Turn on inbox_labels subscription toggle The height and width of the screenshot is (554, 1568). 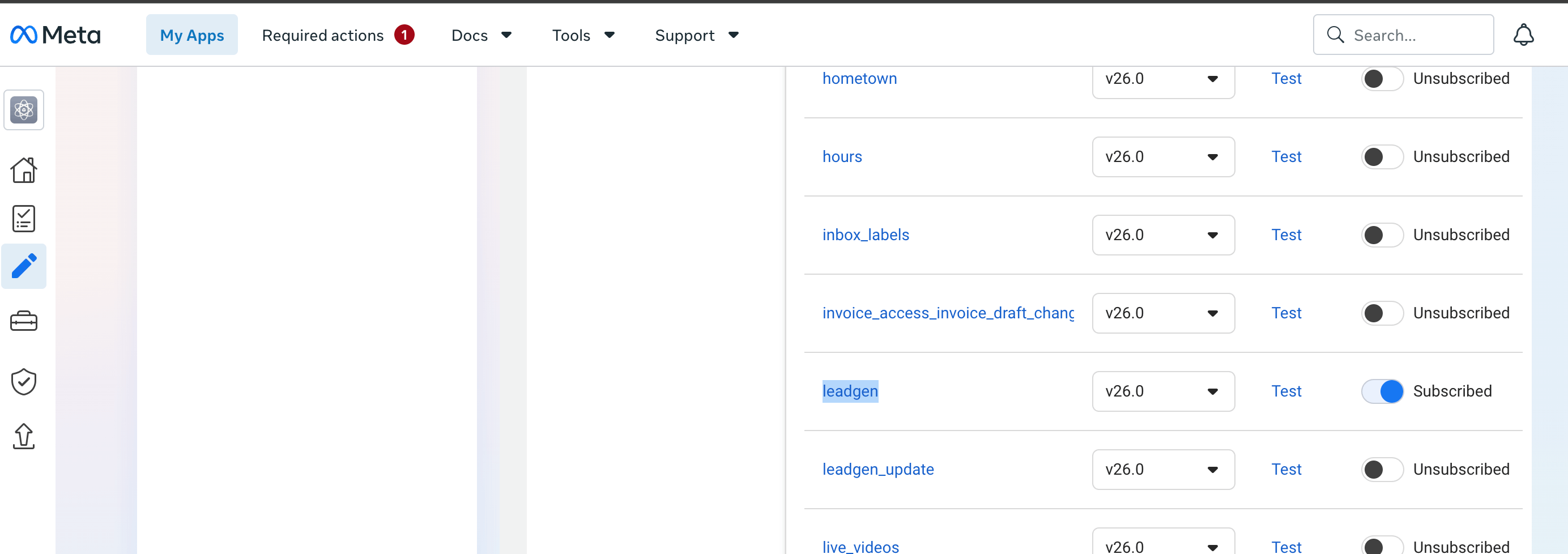(1382, 235)
